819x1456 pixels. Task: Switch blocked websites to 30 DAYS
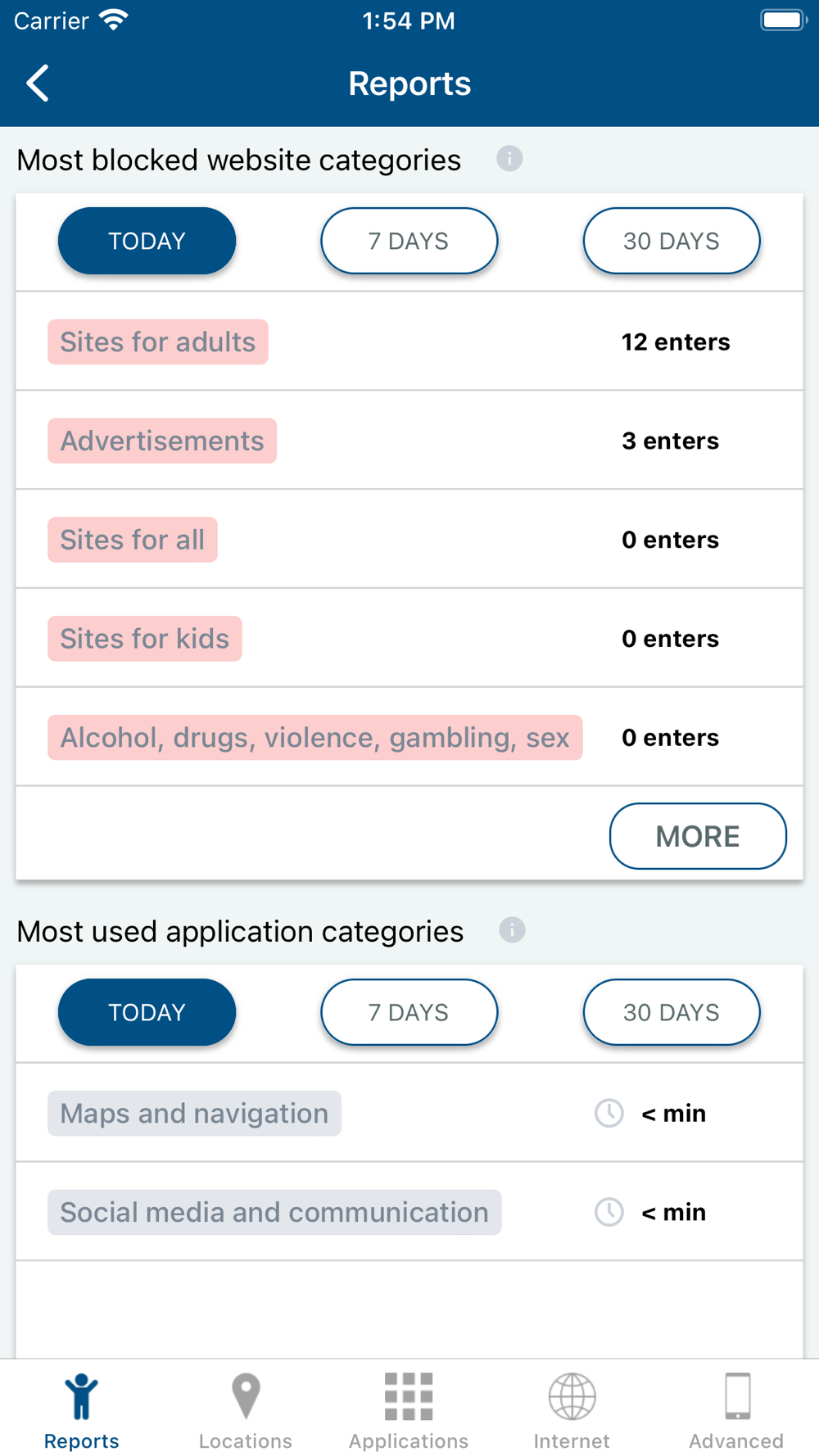(671, 241)
